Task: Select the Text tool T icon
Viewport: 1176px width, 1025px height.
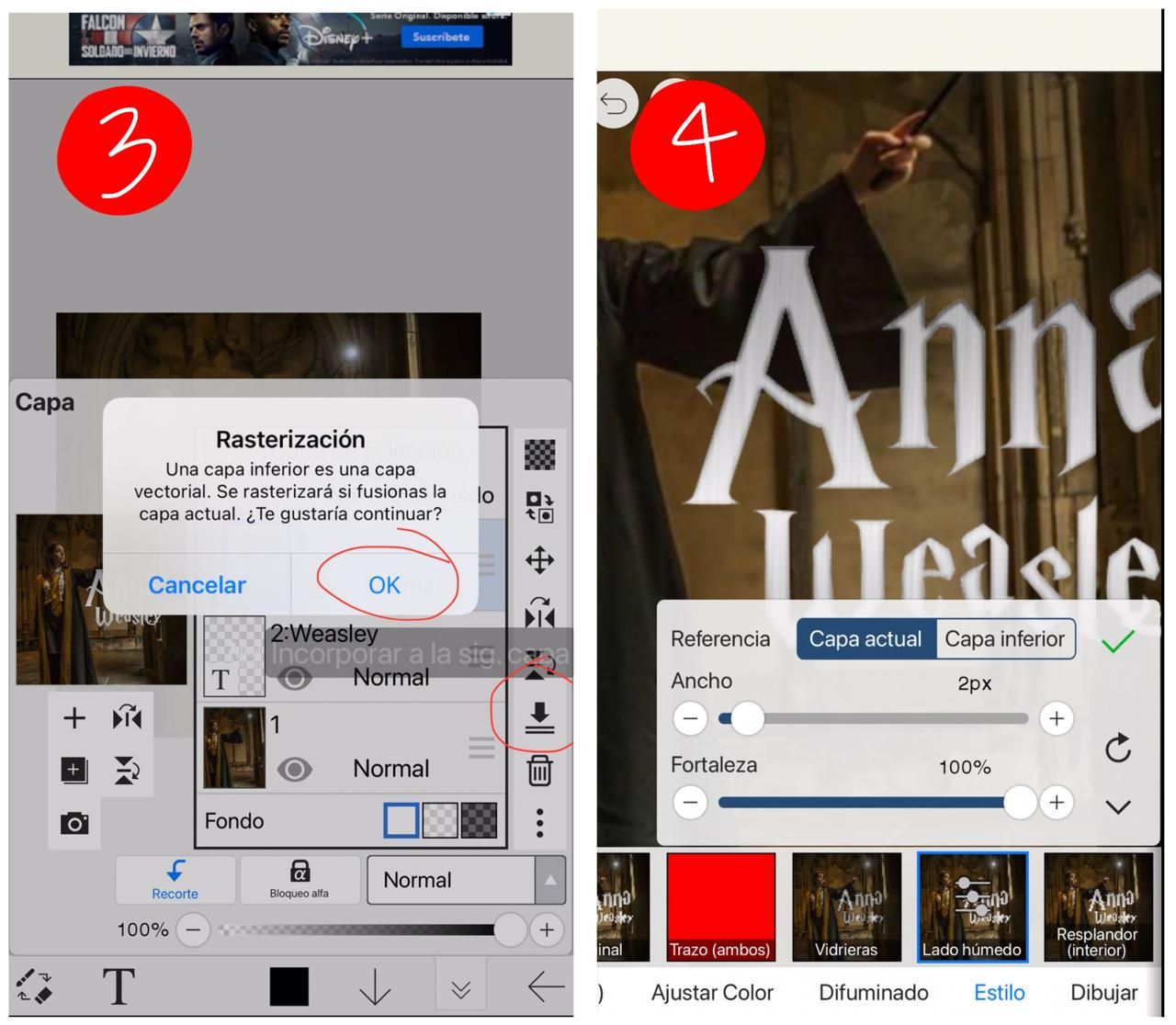Action: (x=119, y=986)
